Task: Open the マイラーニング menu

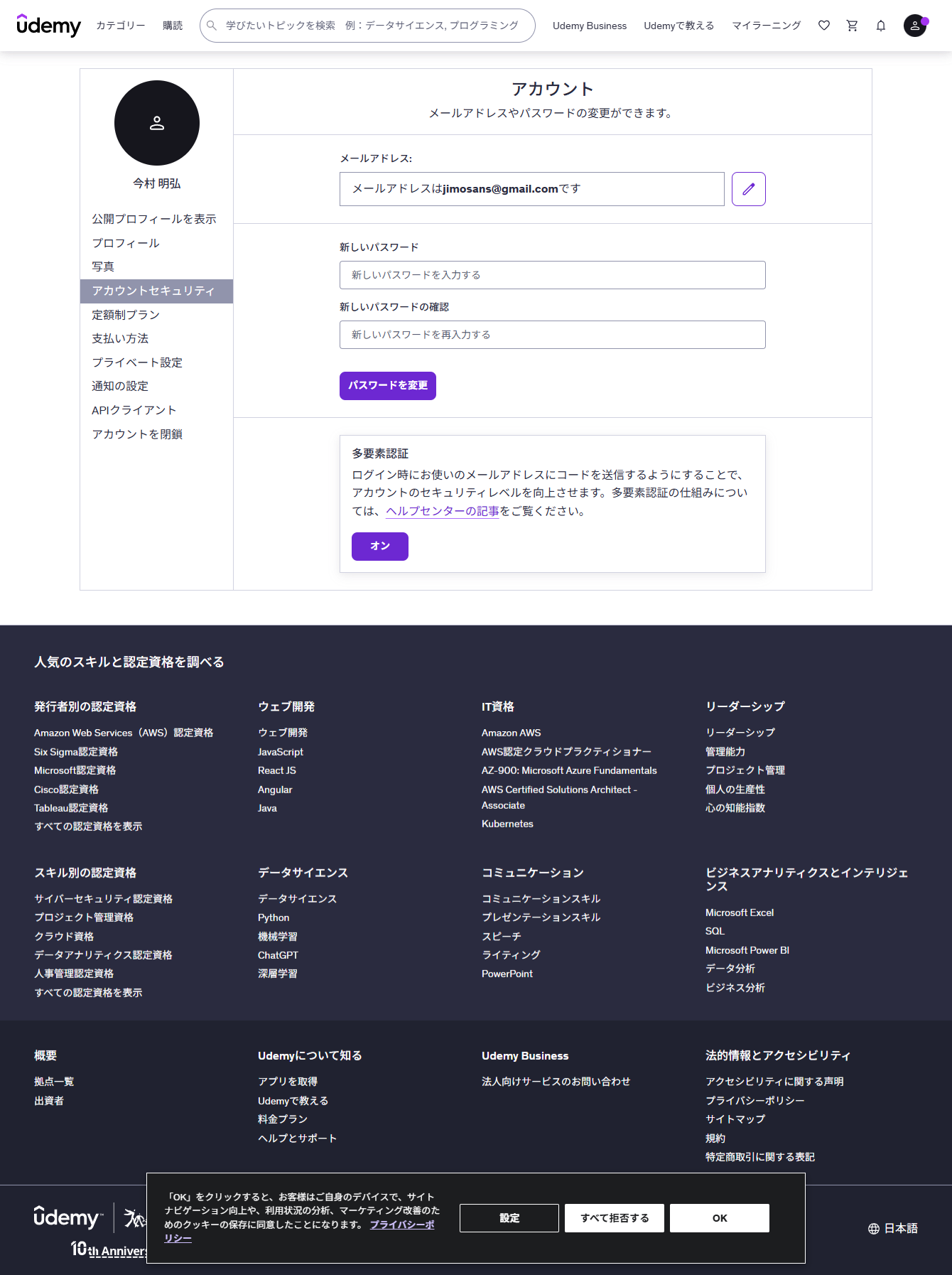Action: coord(766,26)
